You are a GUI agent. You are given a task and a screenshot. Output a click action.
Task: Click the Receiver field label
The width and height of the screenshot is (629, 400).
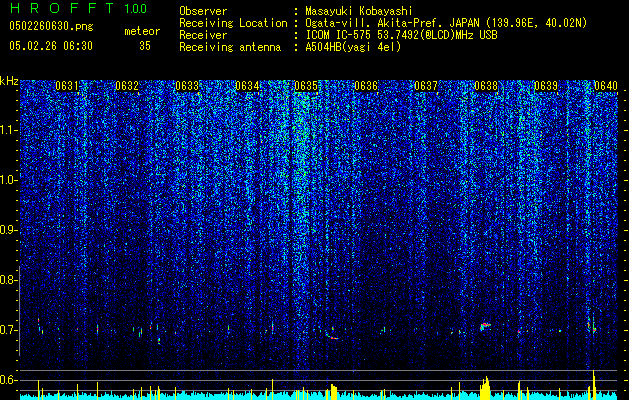(x=203, y=35)
